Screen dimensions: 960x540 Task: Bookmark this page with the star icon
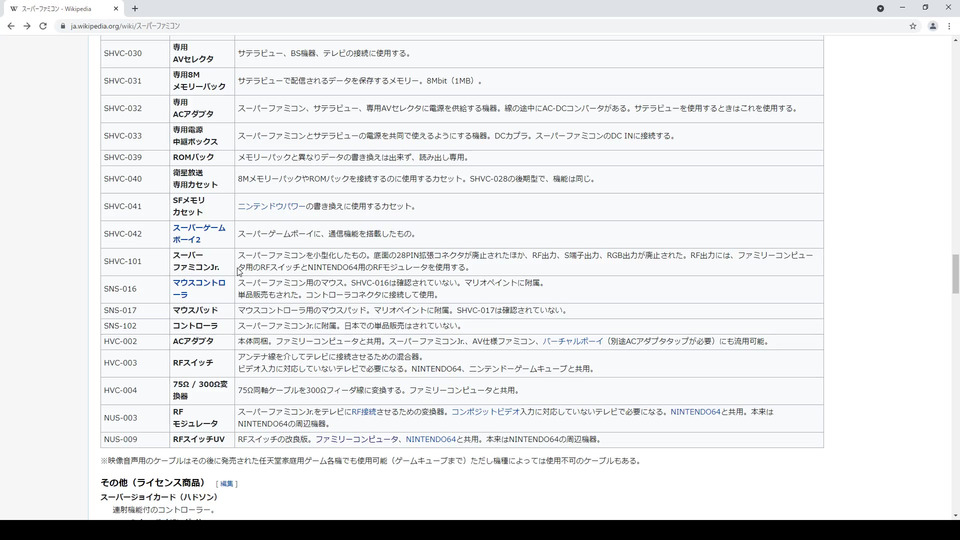point(913,26)
